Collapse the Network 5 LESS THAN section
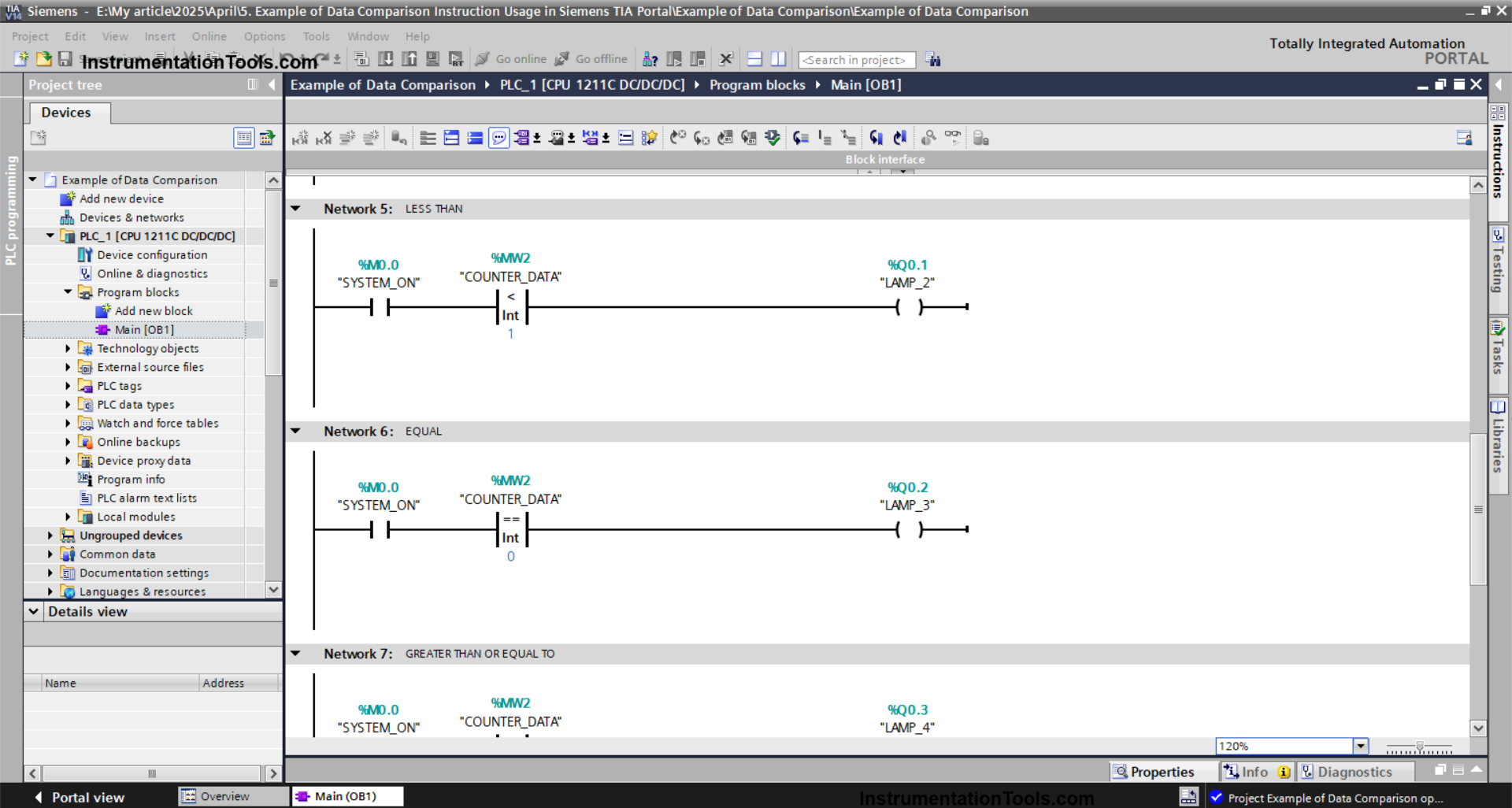This screenshot has height=808, width=1512. coord(296,209)
